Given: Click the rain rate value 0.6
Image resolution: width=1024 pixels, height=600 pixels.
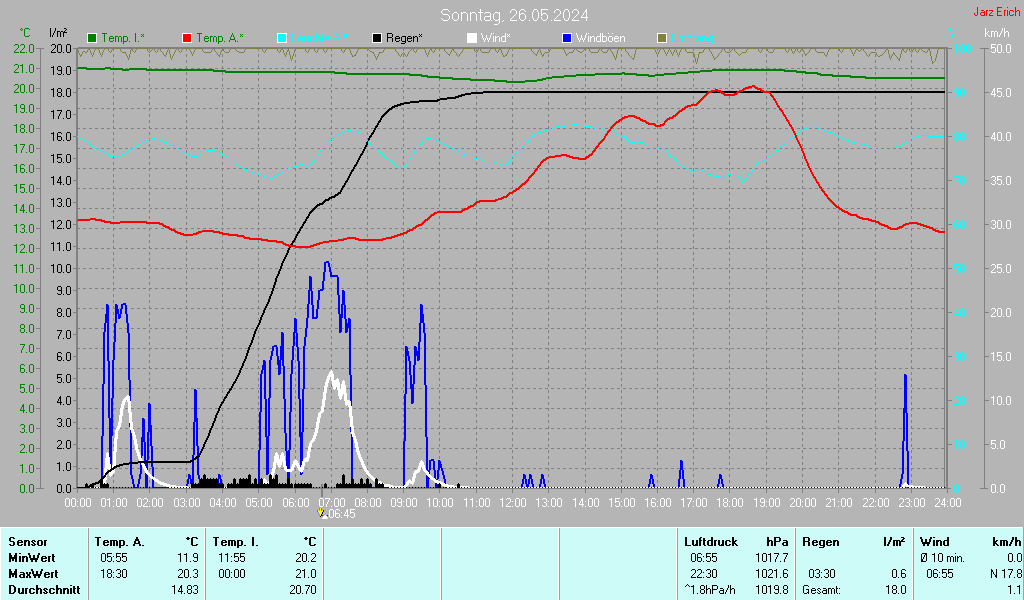Looking at the screenshot, I should click(x=899, y=574).
